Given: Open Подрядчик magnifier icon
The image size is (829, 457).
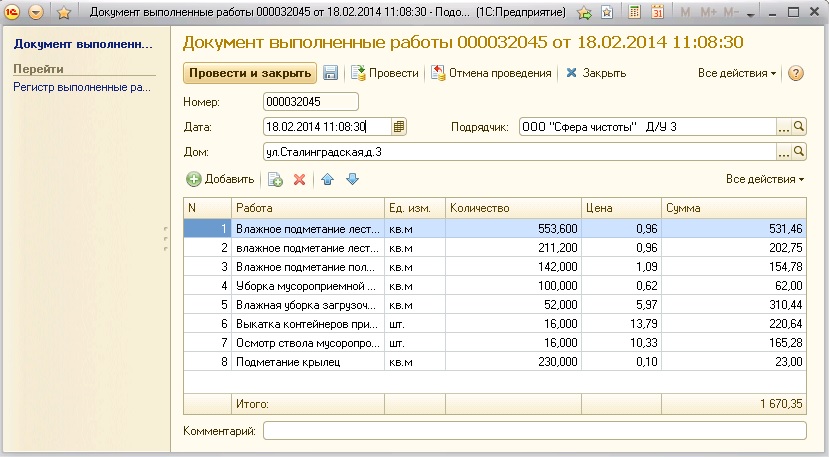Looking at the screenshot, I should 799,126.
